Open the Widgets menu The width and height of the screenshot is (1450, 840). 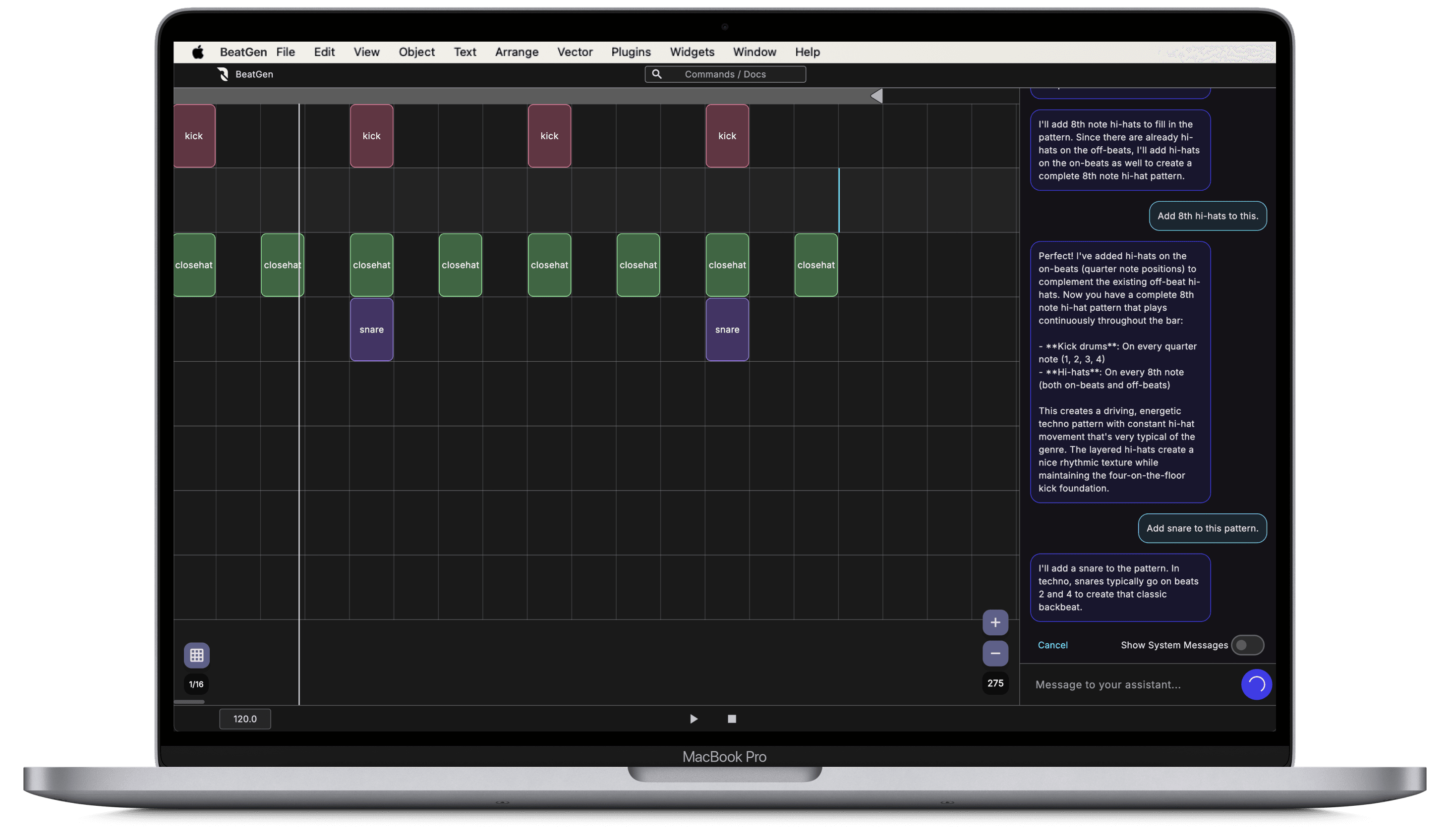[692, 52]
